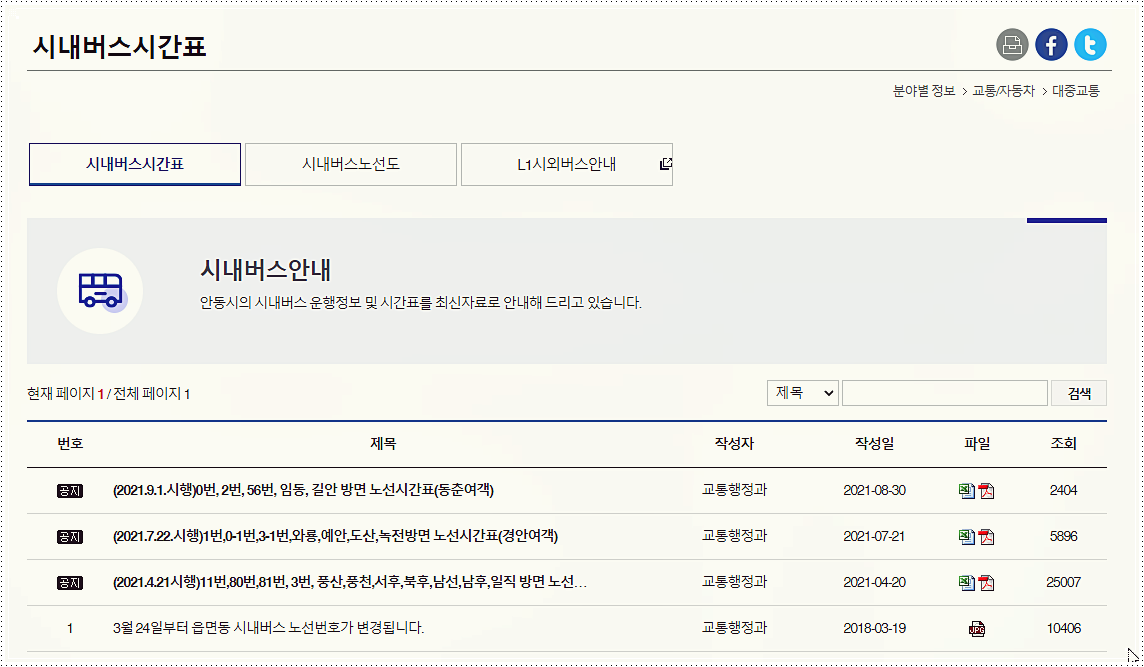Open the 제목 search type dropdown

click(x=803, y=393)
